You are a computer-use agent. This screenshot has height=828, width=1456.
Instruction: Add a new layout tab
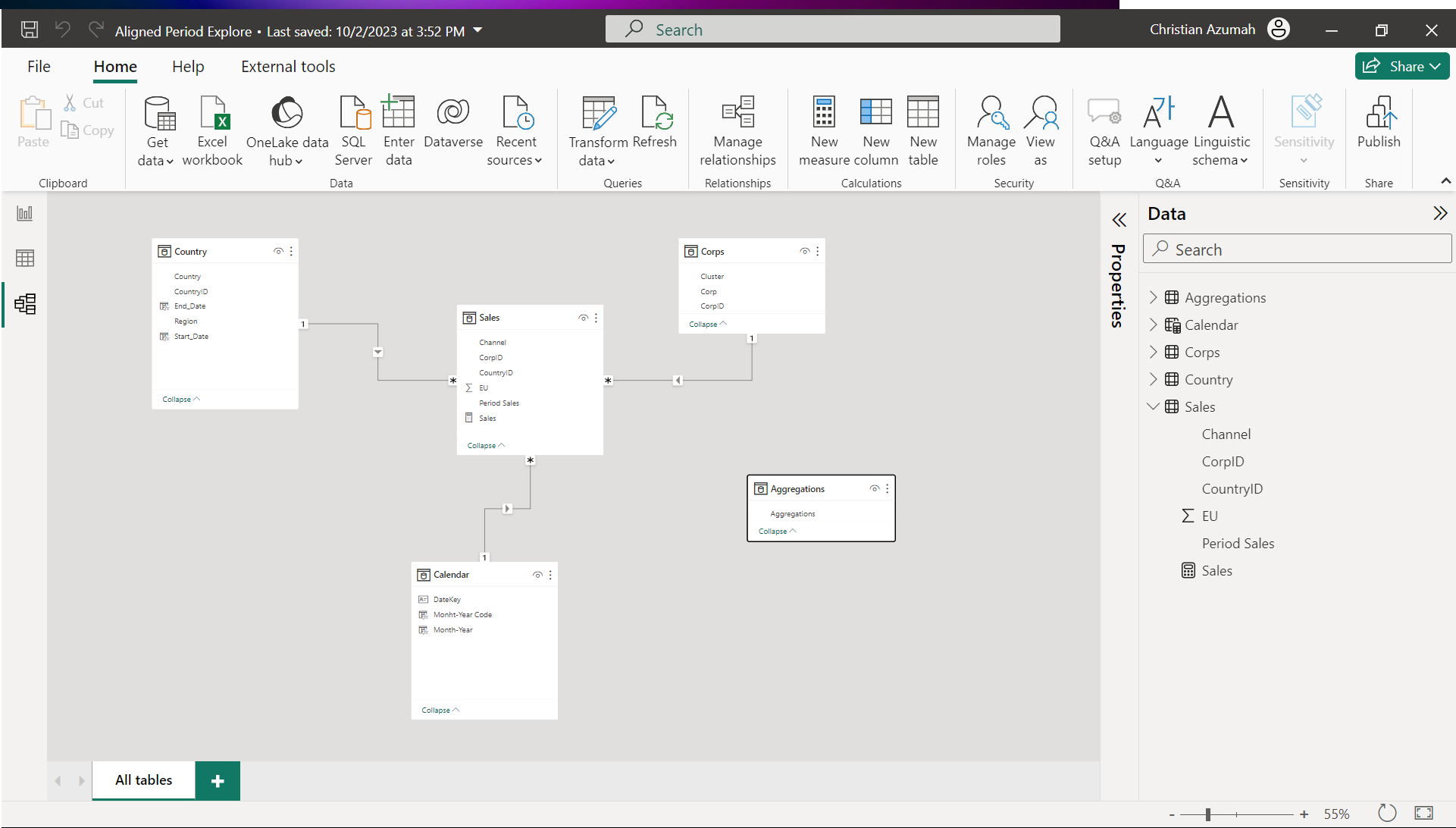click(218, 781)
